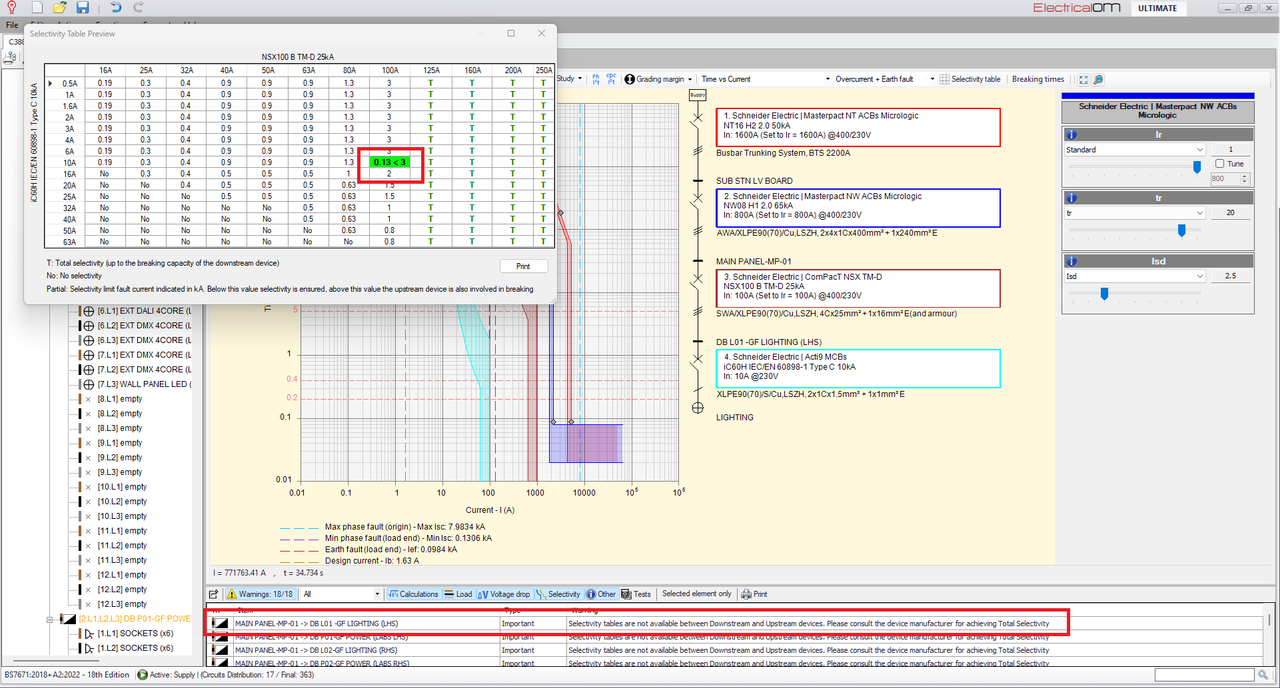Click the tr slider handle
Screen dimensions: 1280x688
tap(1181, 230)
